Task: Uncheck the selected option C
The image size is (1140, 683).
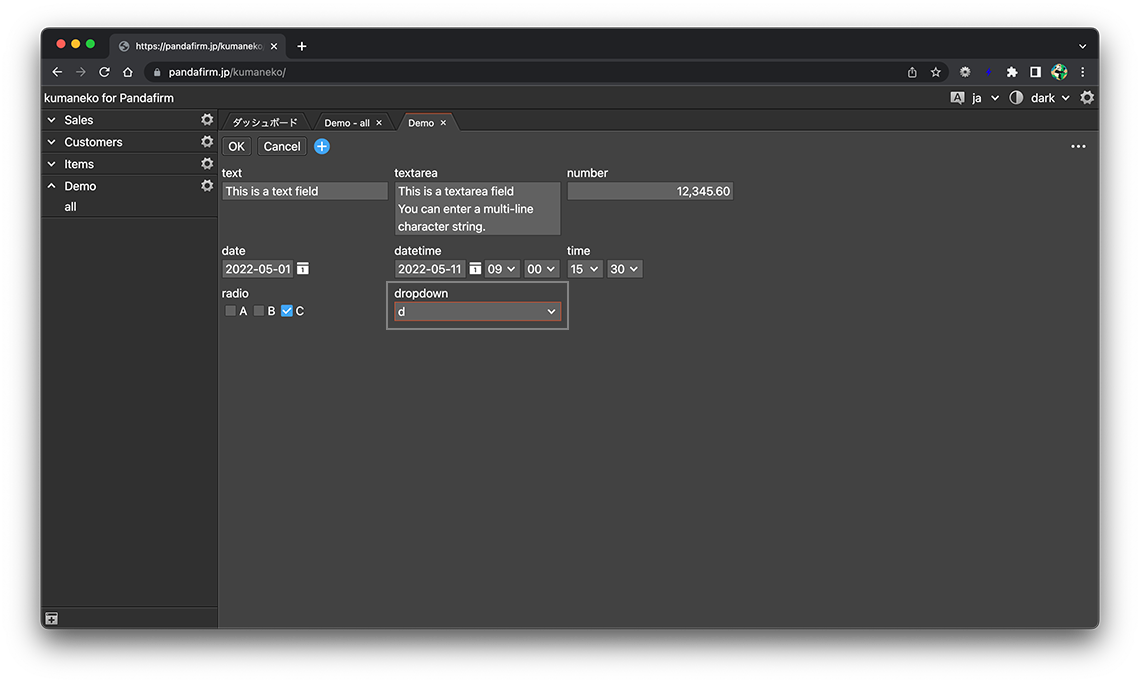Action: (x=287, y=311)
